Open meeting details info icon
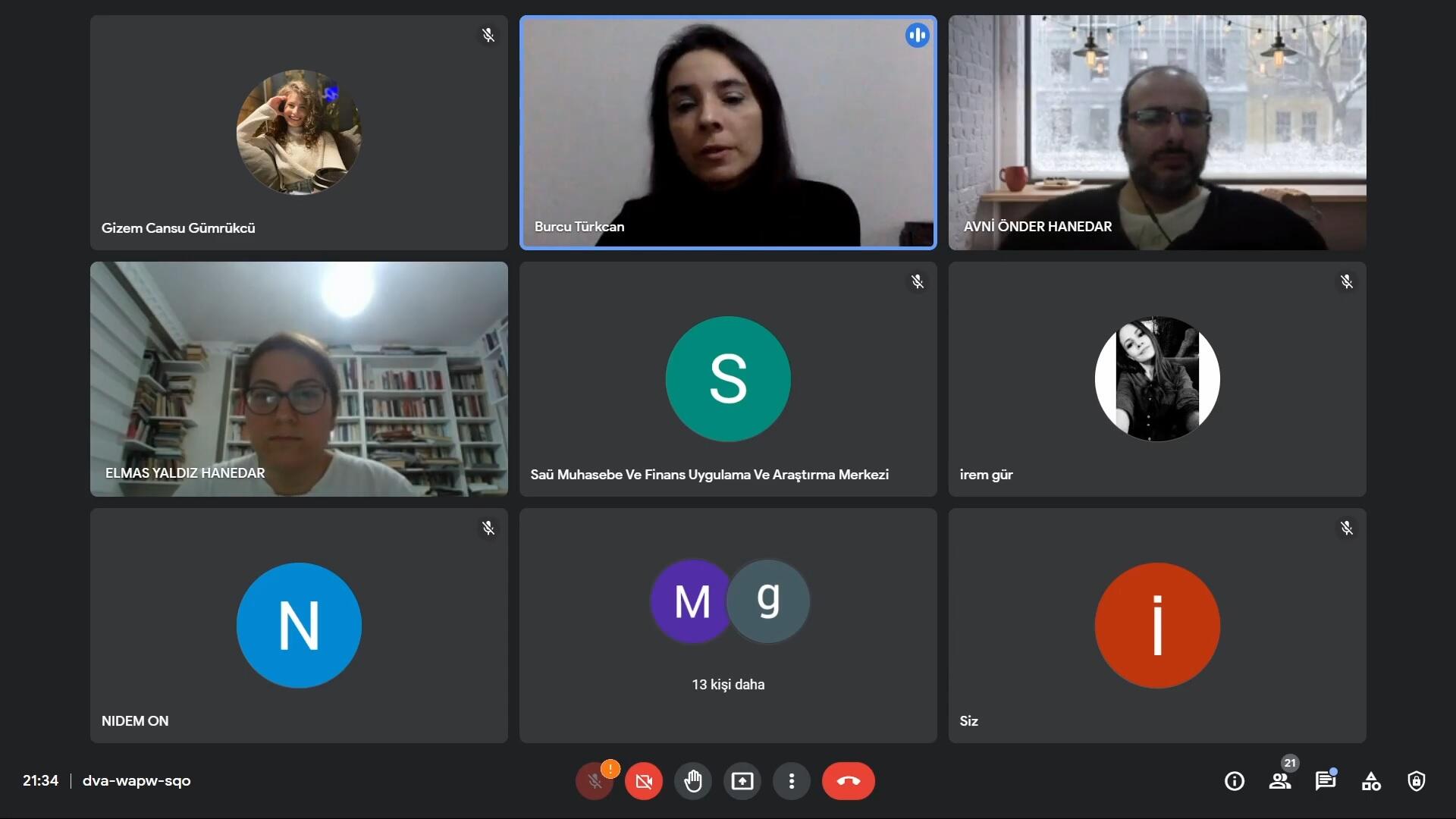The height and width of the screenshot is (819, 1456). tap(1235, 781)
